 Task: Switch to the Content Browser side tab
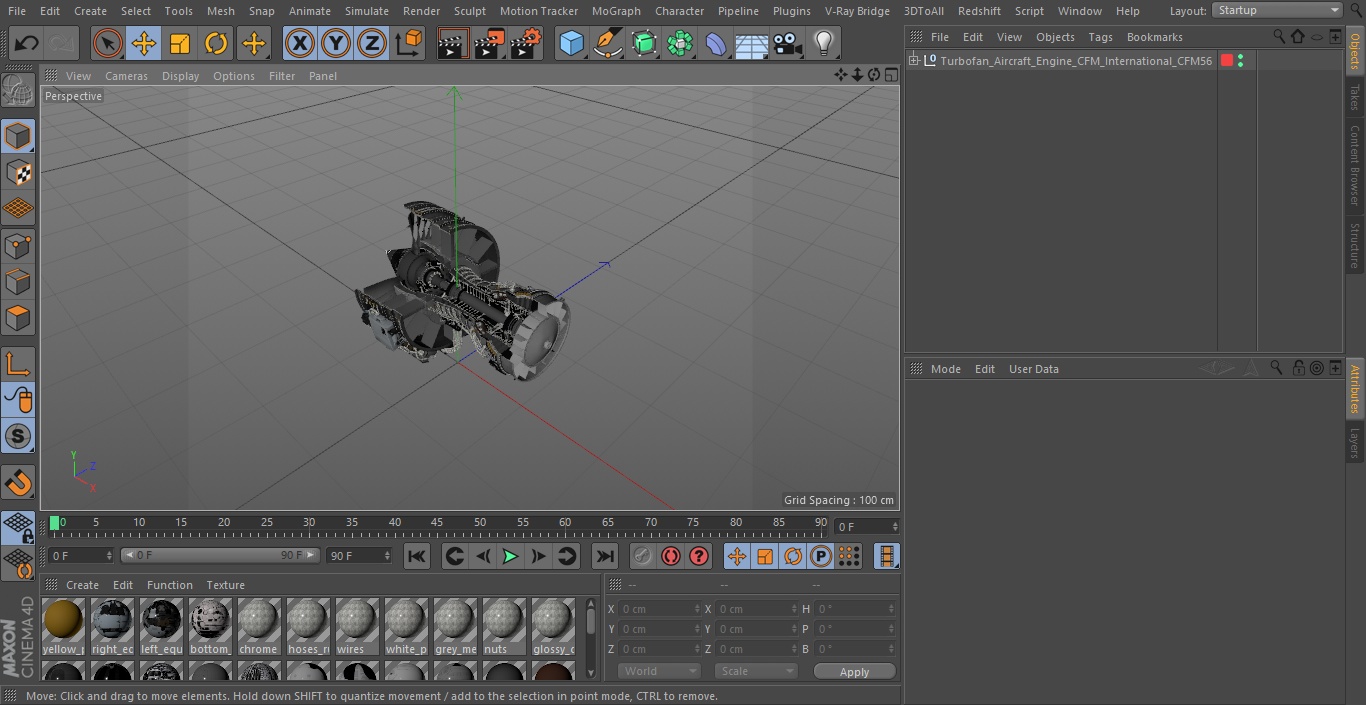(1355, 165)
